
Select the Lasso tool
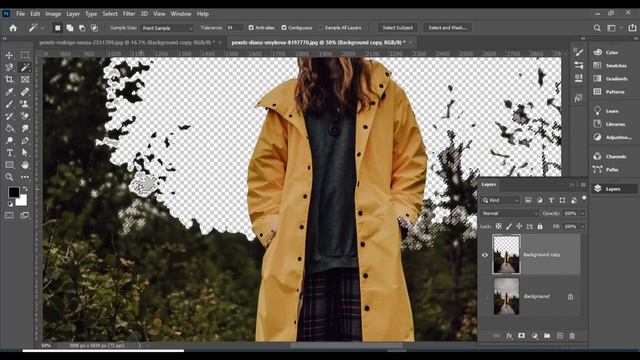pyautogui.click(x=9, y=67)
